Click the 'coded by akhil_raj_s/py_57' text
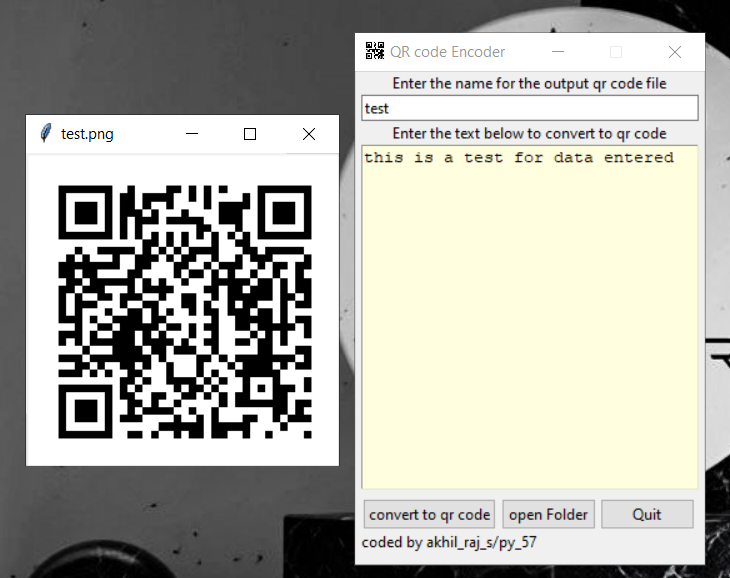Viewport: 730px width, 578px height. 449,542
